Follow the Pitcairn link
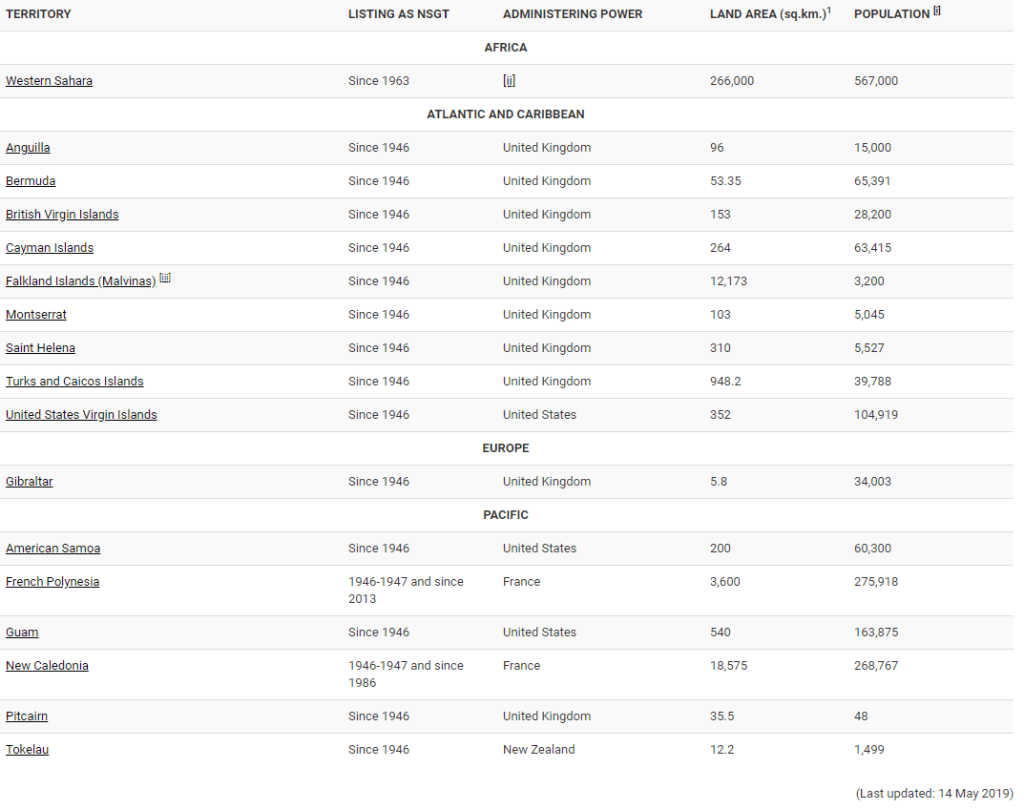 tap(27, 716)
